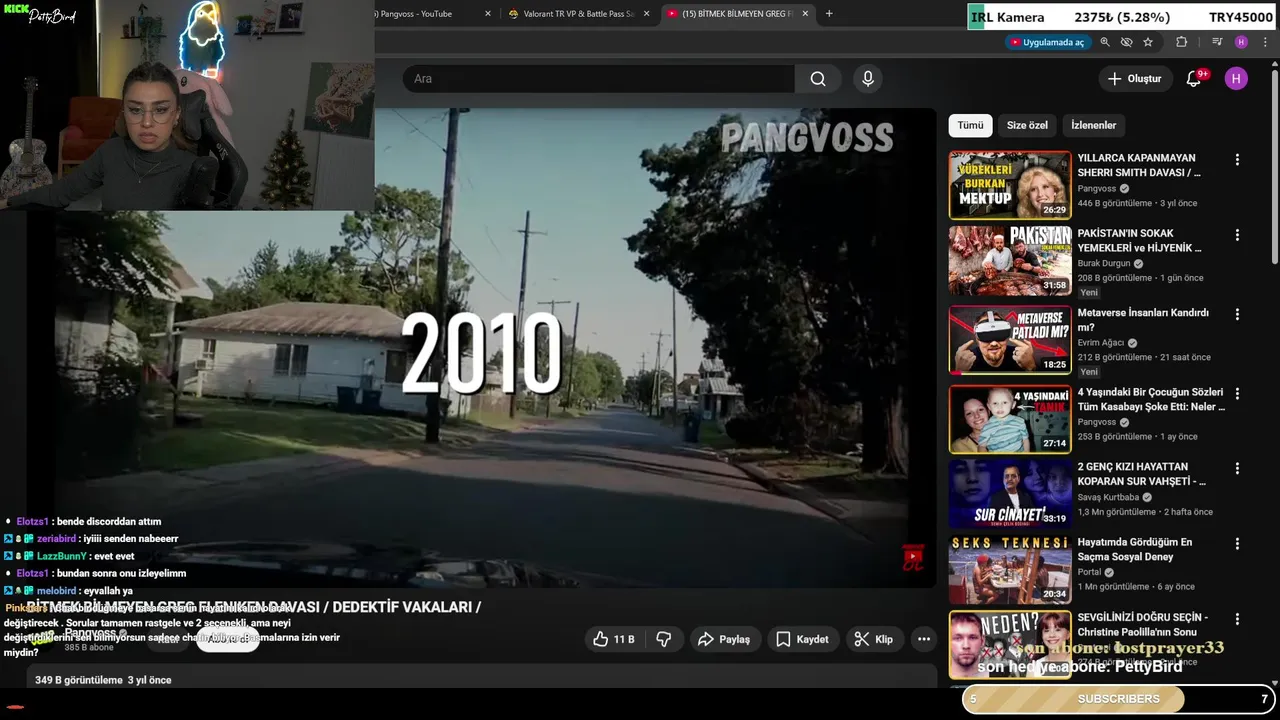Dislike the video with thumbs-down icon

[663, 639]
